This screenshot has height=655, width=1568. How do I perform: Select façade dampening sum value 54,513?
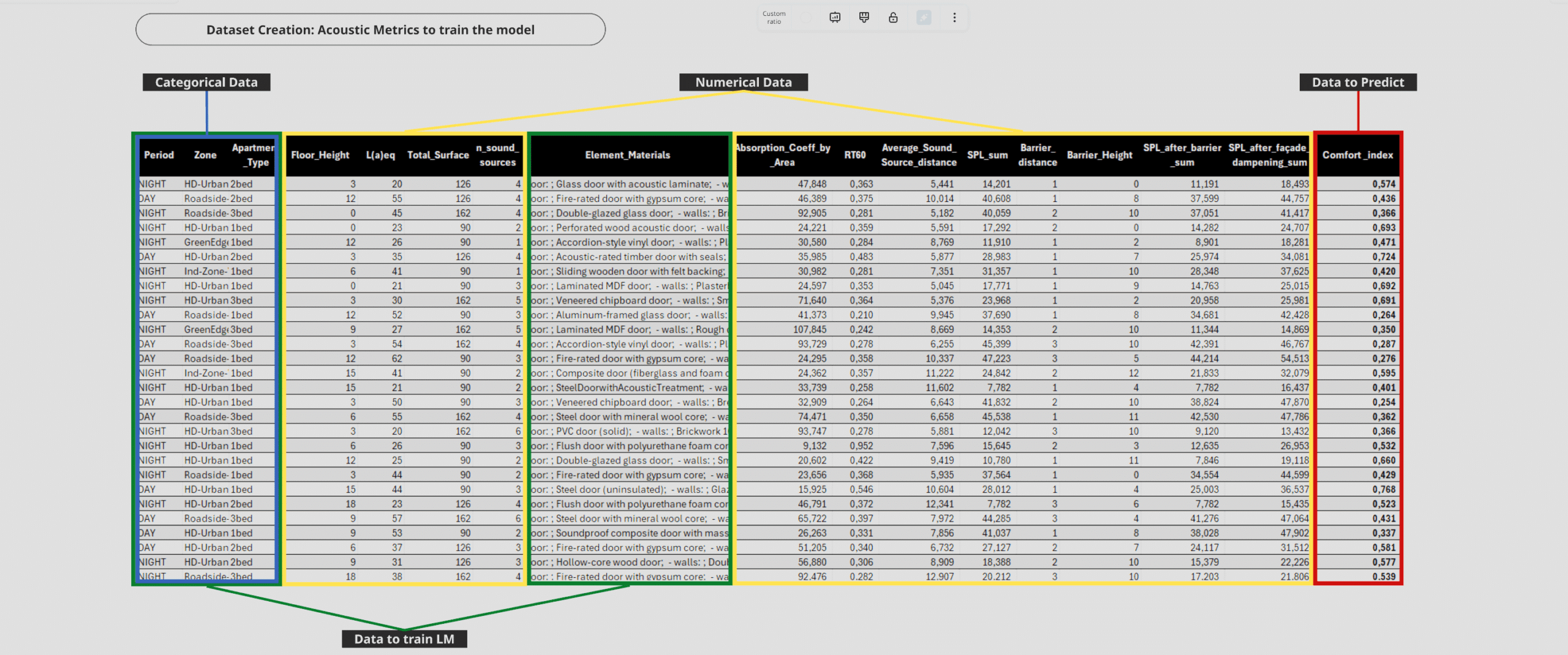[x=1294, y=359]
